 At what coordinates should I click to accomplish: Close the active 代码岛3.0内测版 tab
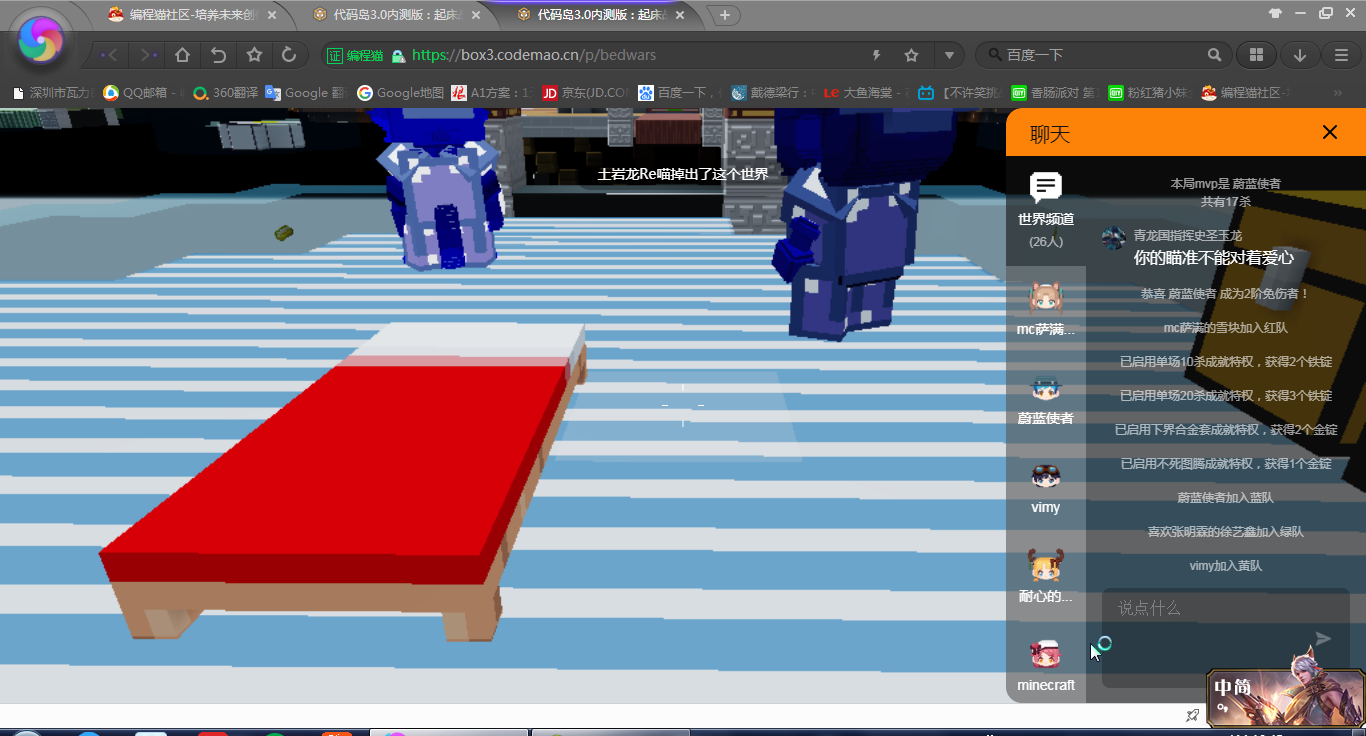click(x=681, y=15)
